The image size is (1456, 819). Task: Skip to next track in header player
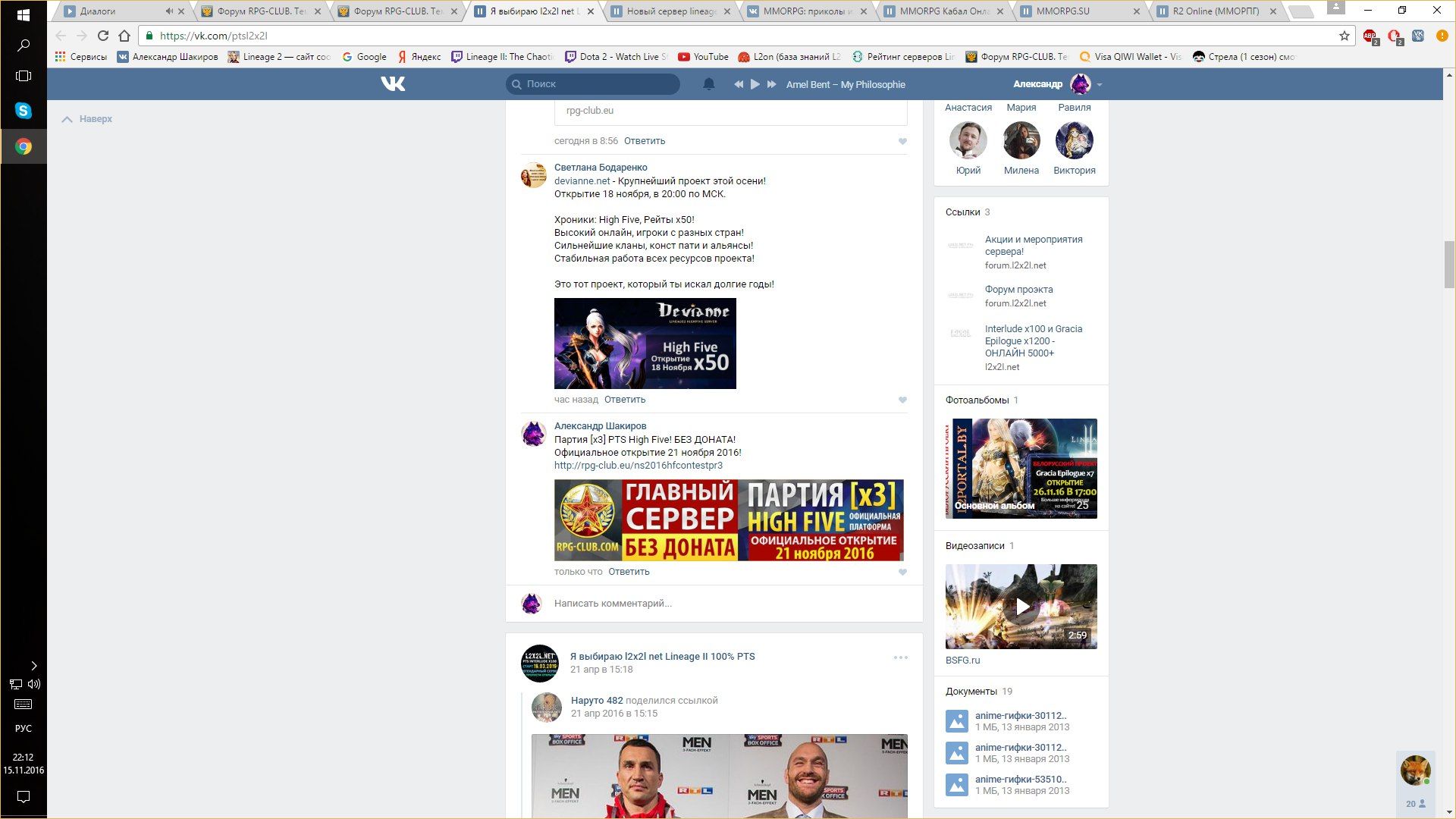(x=771, y=84)
